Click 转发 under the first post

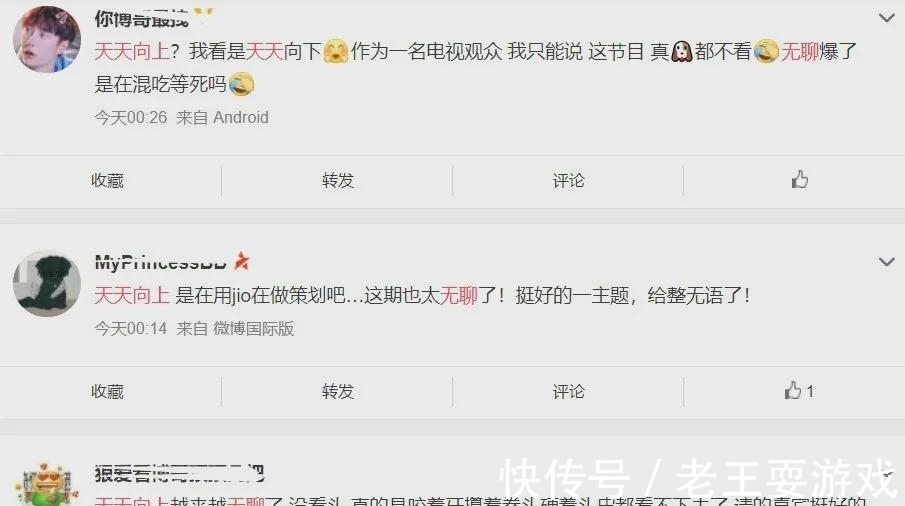click(338, 181)
